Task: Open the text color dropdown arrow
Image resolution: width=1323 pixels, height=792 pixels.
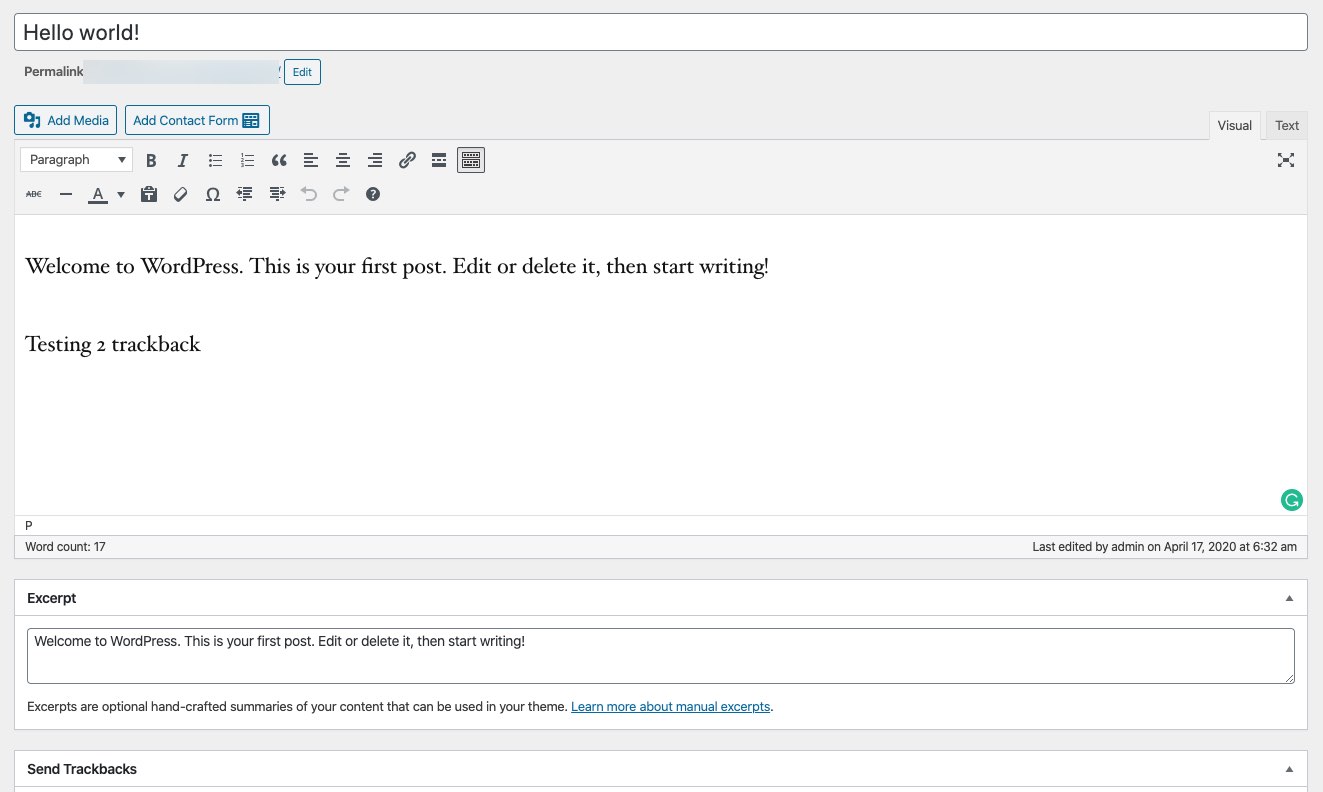Action: pyautogui.click(x=121, y=194)
